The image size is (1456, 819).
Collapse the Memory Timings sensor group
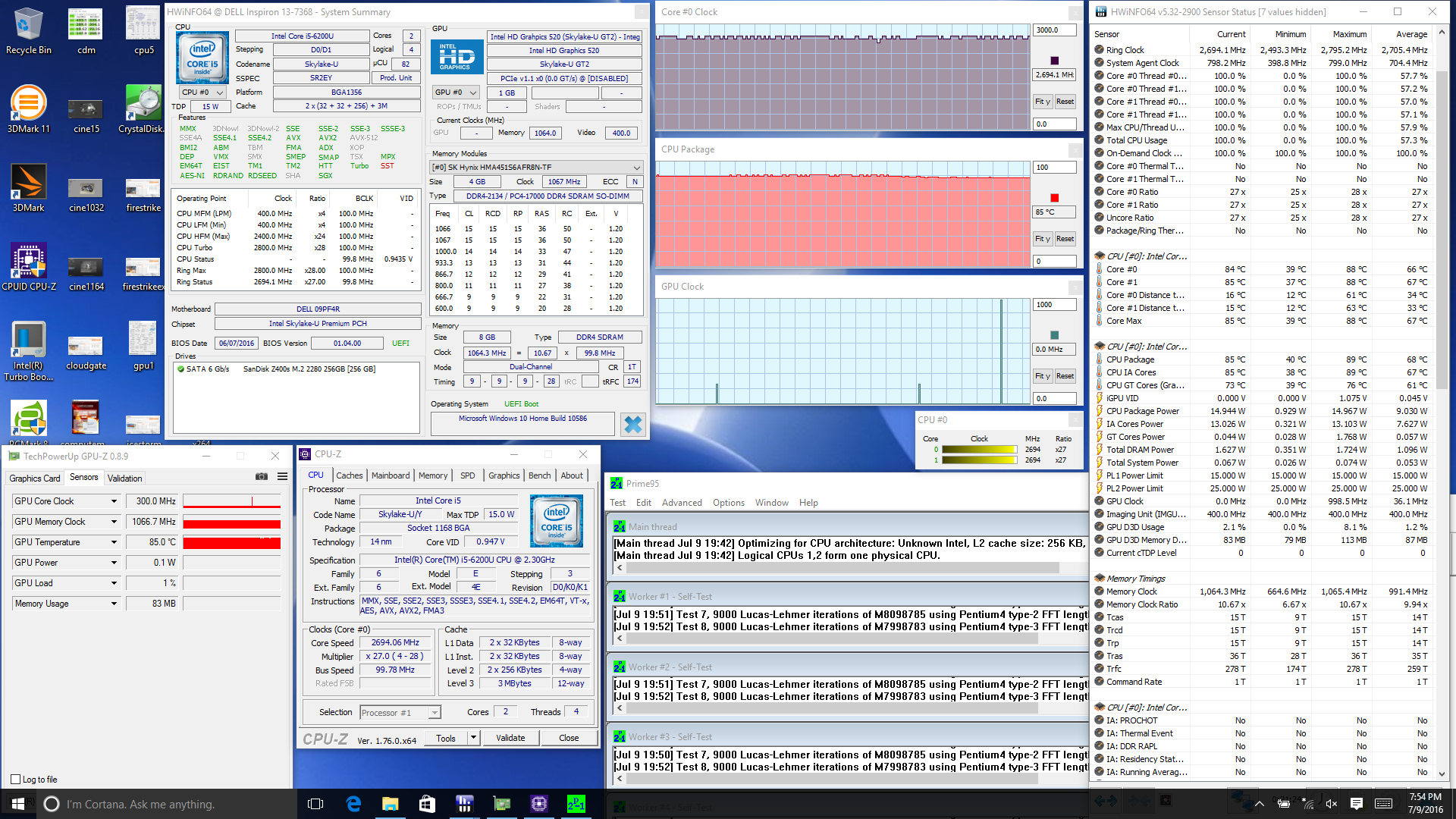point(1100,579)
